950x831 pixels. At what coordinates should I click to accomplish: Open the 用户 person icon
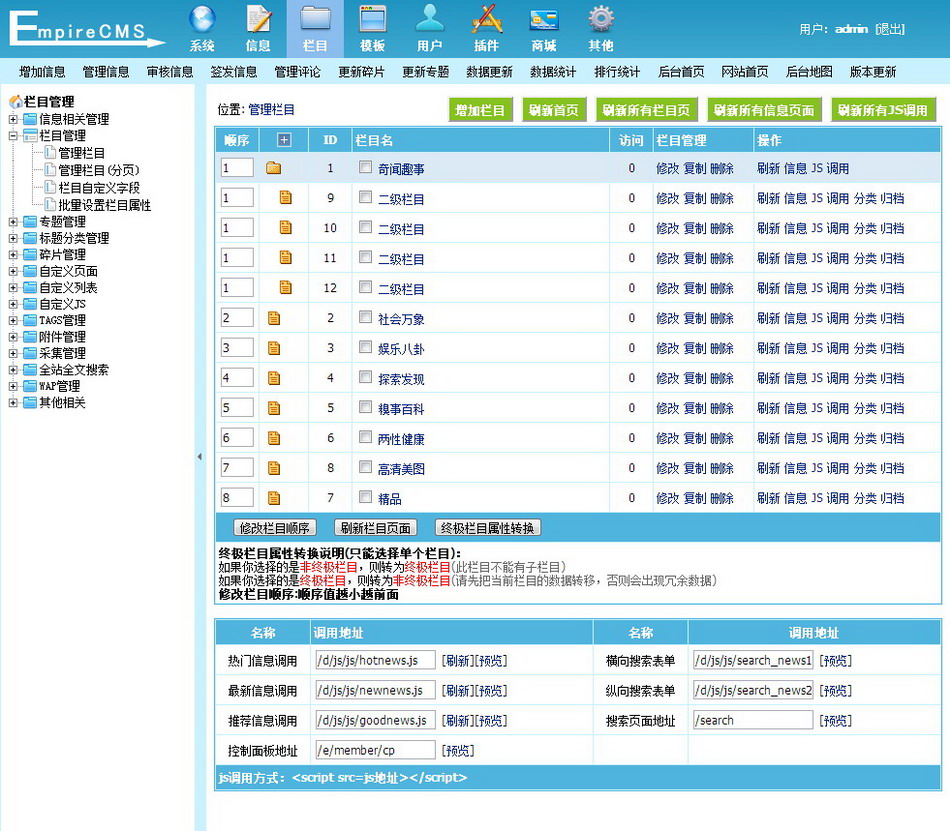(x=430, y=18)
